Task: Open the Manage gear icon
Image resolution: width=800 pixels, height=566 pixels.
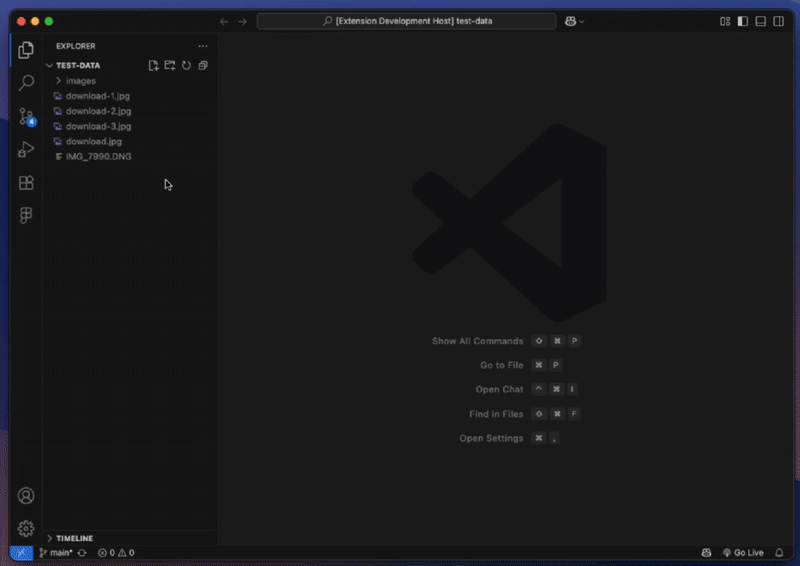Action: (26, 528)
